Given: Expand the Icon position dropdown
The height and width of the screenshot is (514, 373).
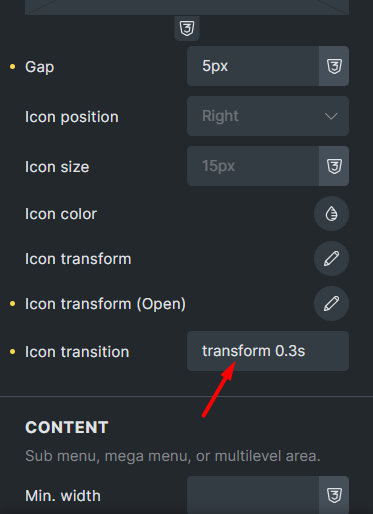Looking at the screenshot, I should click(x=268, y=116).
